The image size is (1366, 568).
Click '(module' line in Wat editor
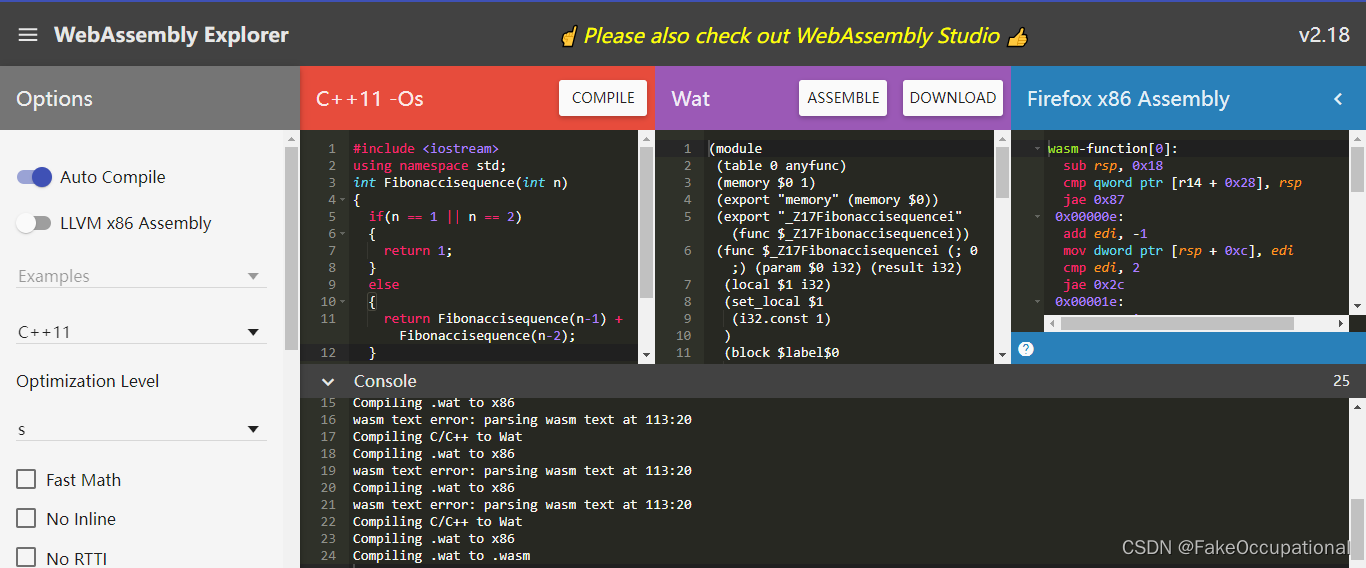[x=736, y=149]
